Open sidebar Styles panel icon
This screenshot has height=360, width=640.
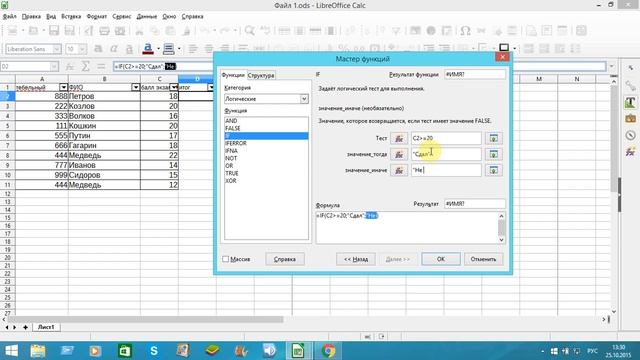pyautogui.click(x=630, y=102)
